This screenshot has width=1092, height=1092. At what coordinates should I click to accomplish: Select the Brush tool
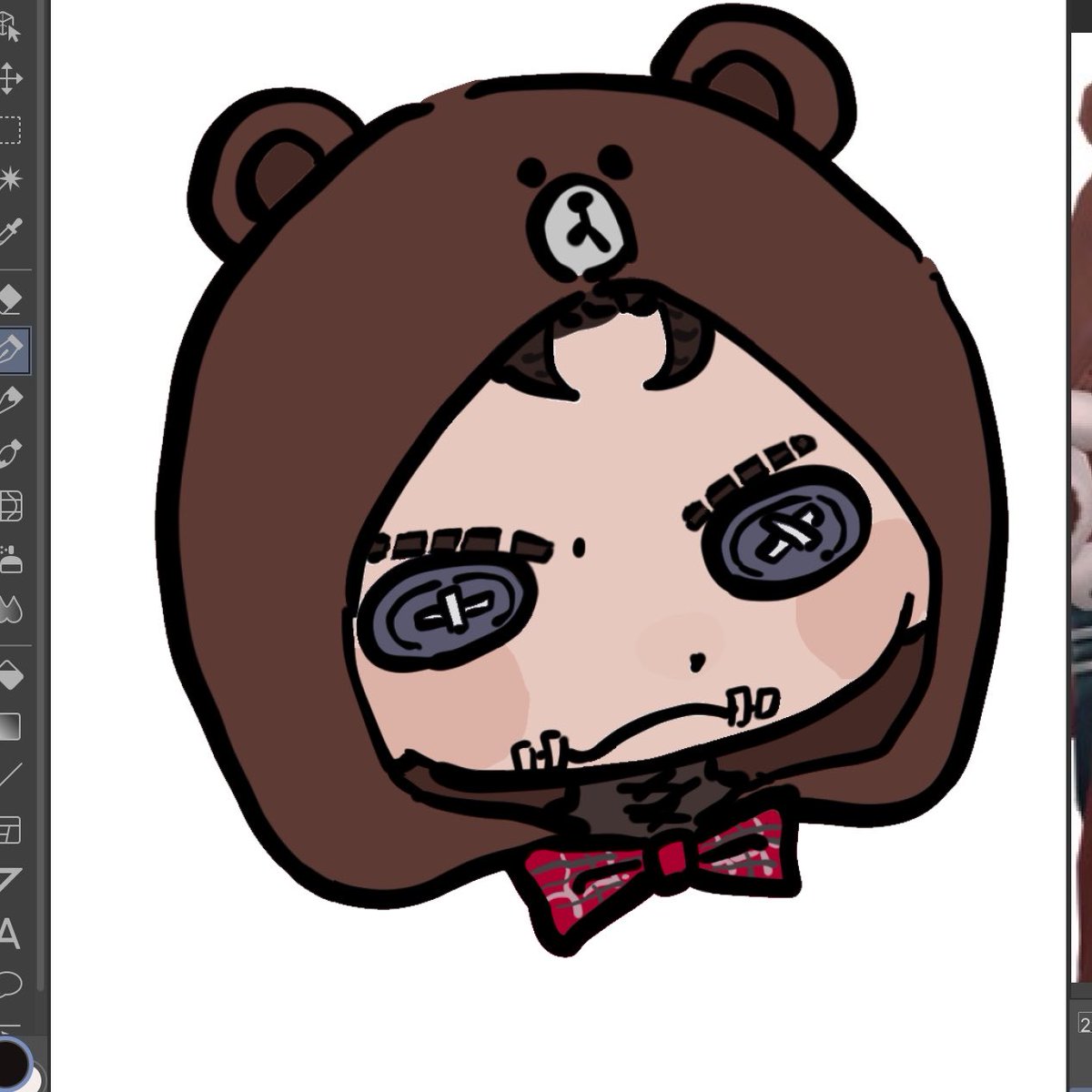(10, 452)
